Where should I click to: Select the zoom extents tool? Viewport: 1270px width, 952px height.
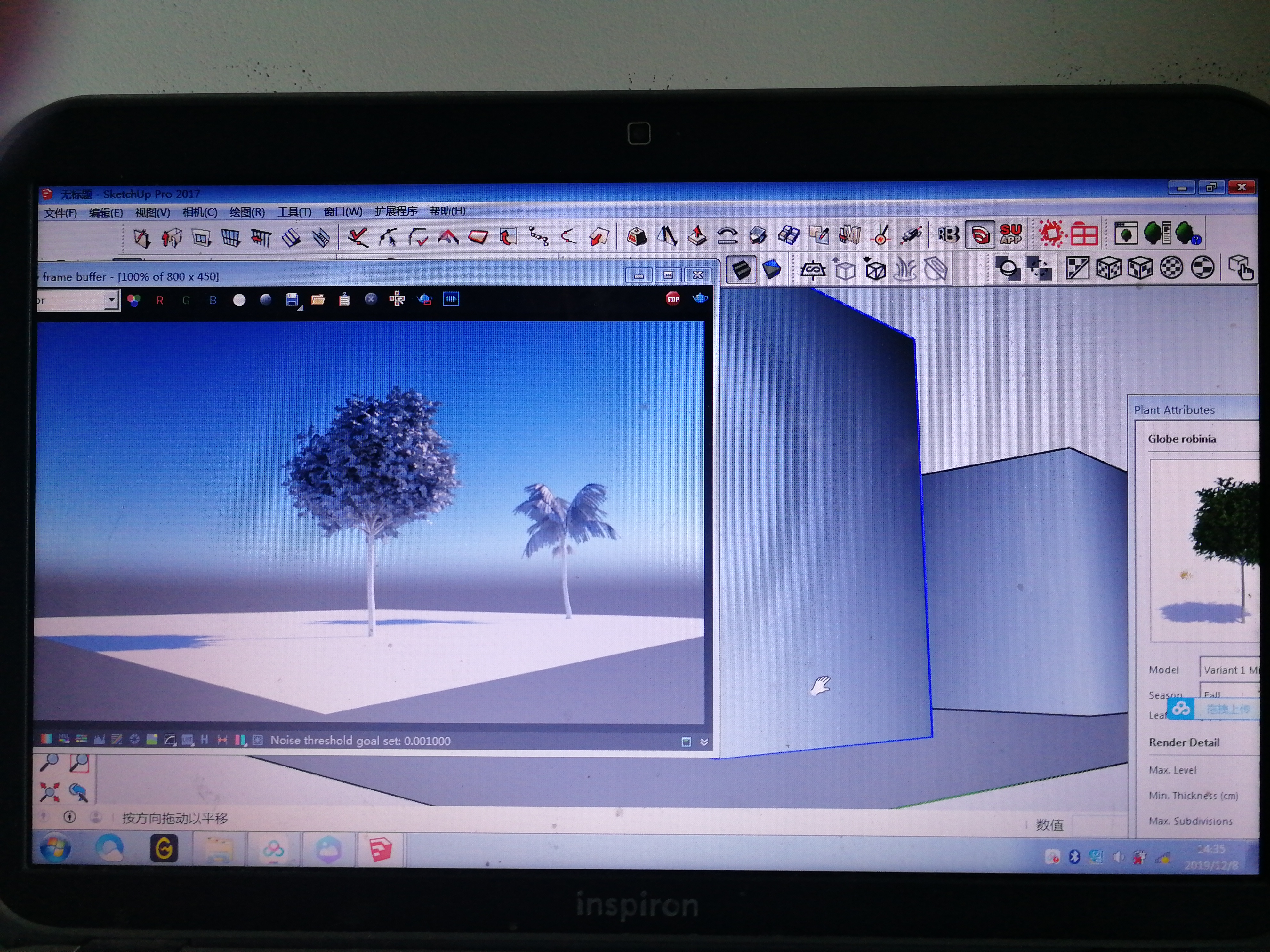[x=49, y=792]
